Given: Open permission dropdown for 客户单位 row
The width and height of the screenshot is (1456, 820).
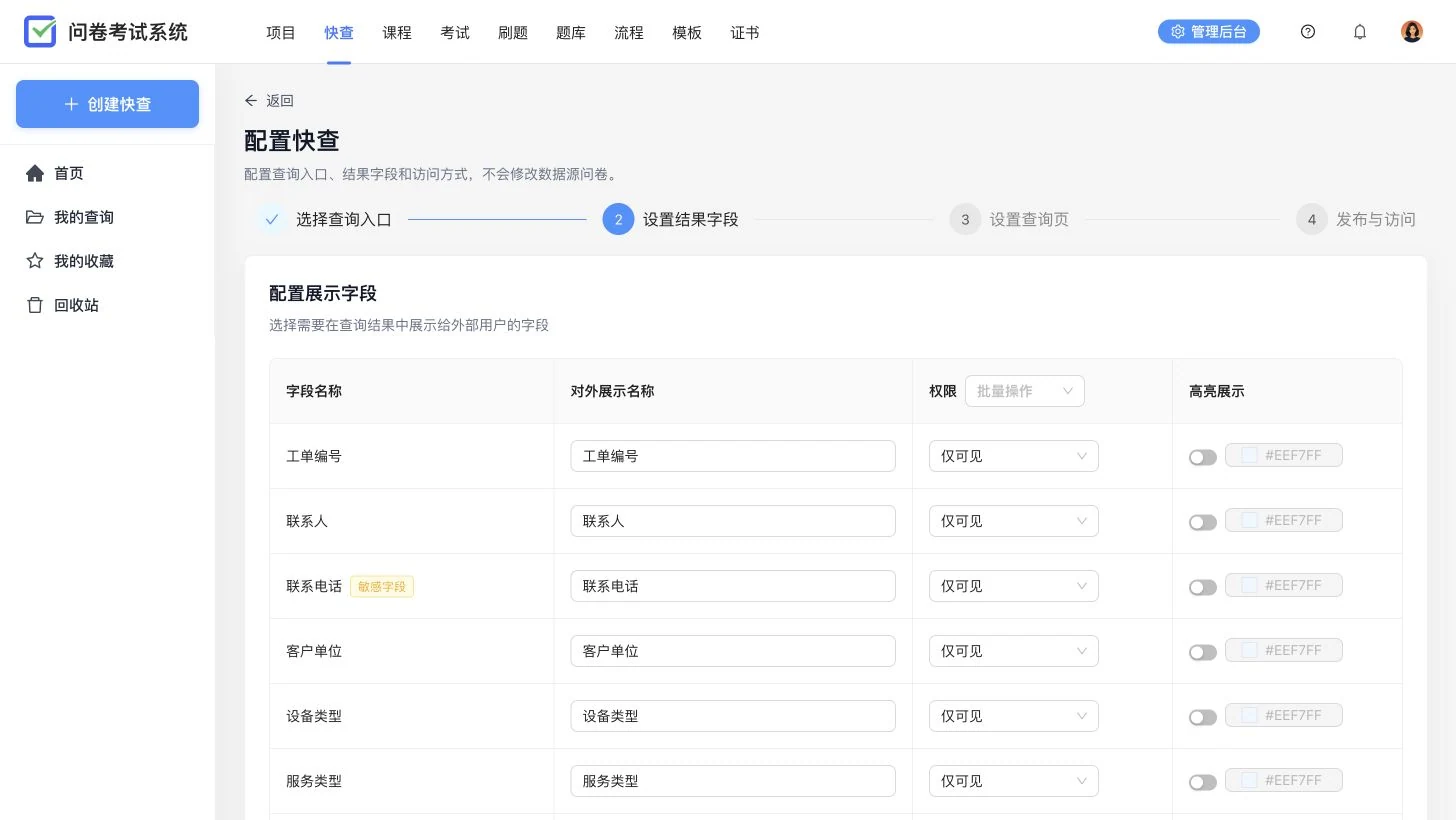Looking at the screenshot, I should [1014, 651].
